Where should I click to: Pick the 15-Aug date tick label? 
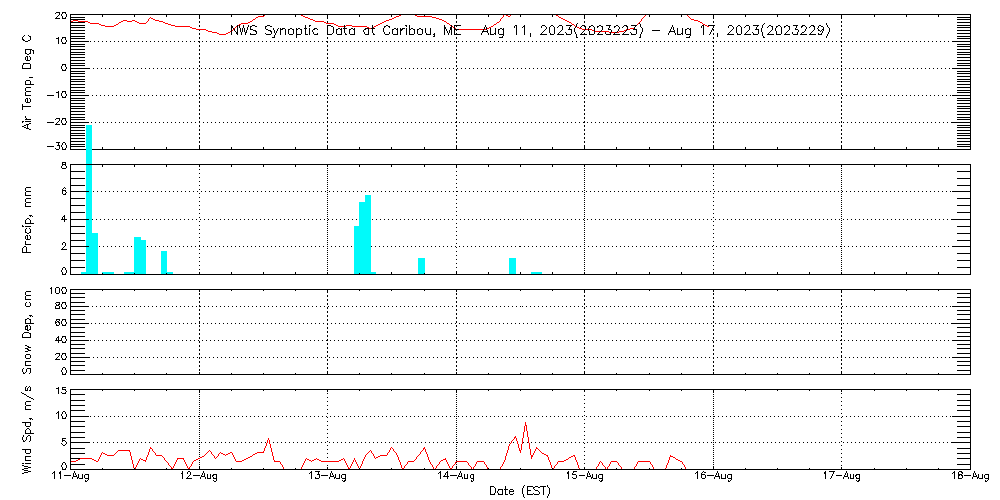pyautogui.click(x=584, y=477)
